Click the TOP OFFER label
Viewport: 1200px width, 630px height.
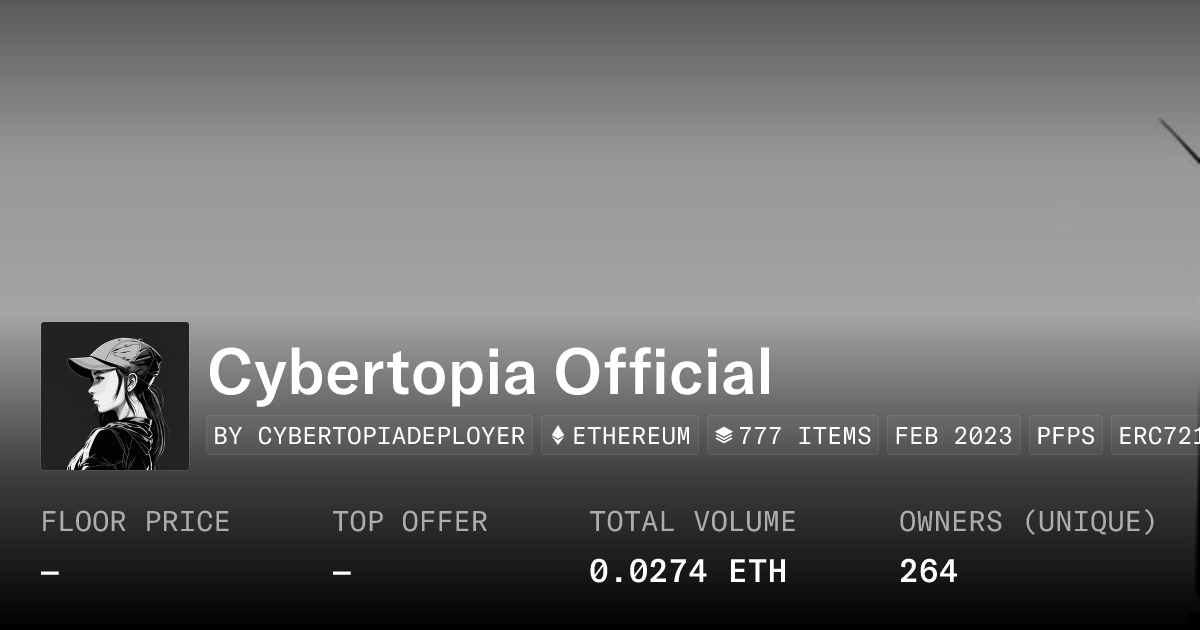coord(410,522)
